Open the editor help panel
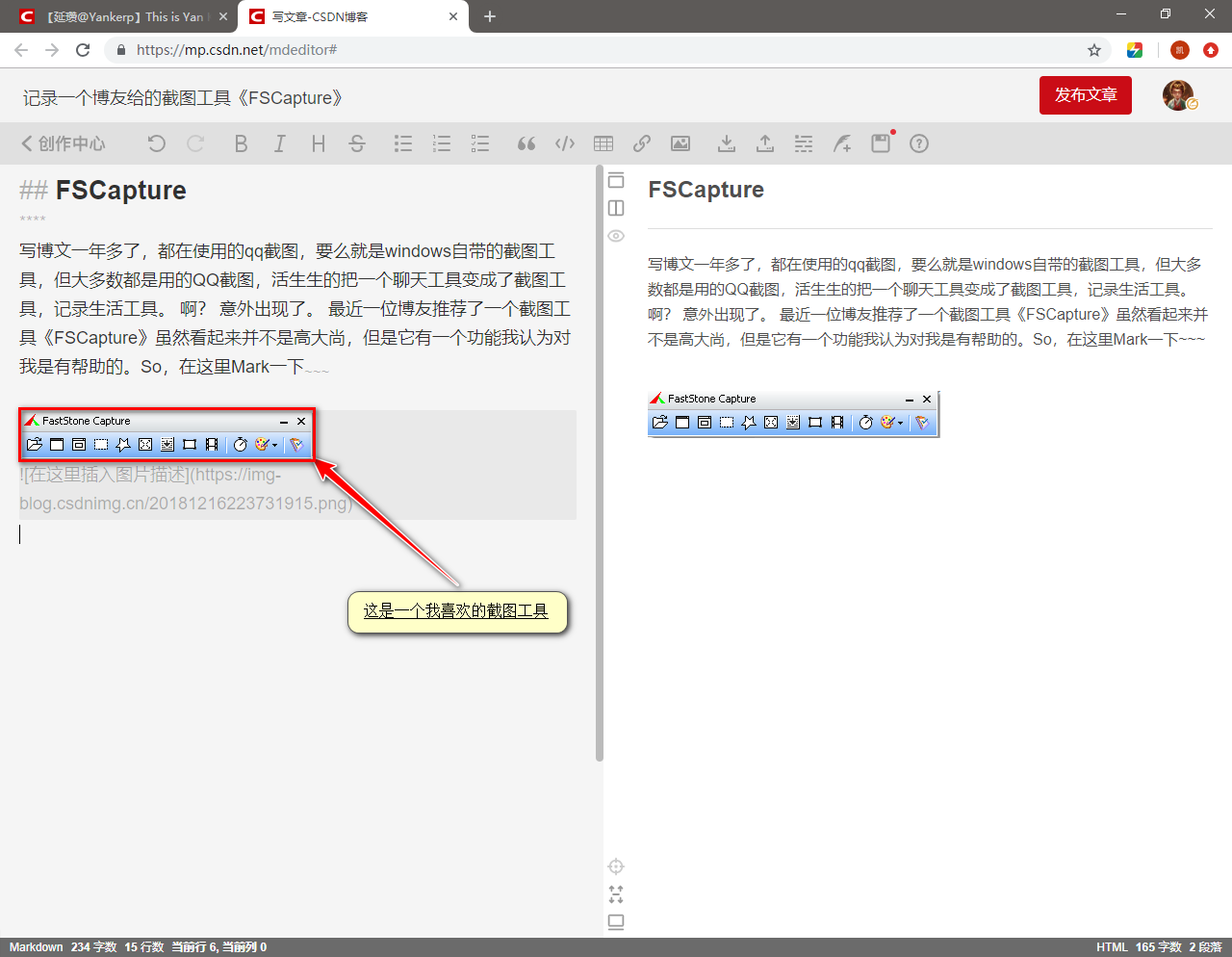 pyautogui.click(x=918, y=142)
